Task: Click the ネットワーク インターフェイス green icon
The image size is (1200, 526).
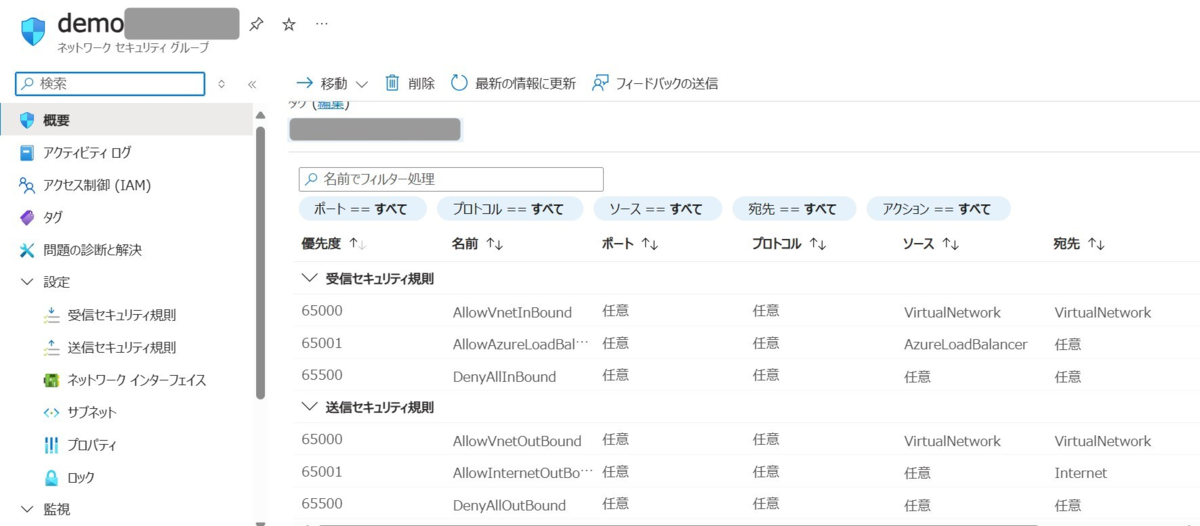Action: click(x=52, y=380)
